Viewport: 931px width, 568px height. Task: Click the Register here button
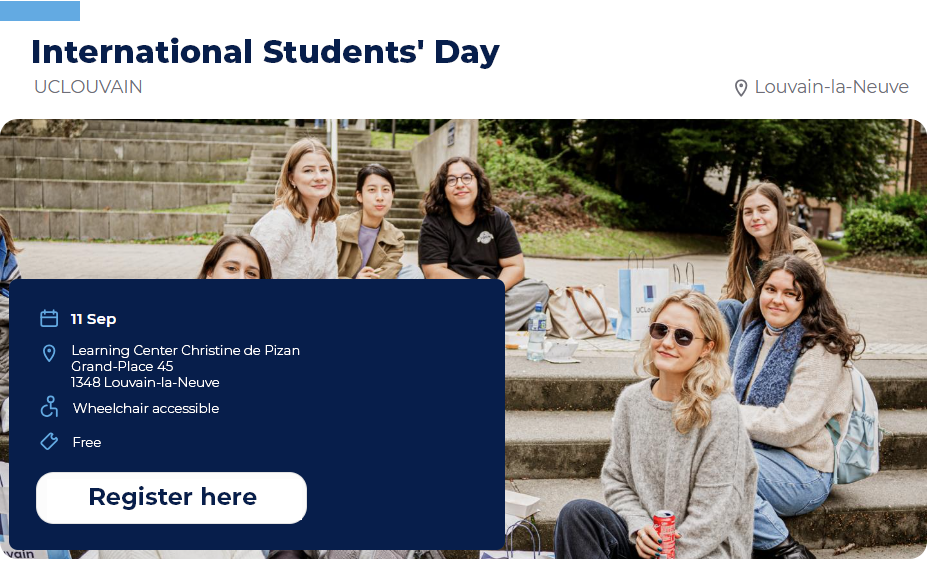tap(172, 497)
